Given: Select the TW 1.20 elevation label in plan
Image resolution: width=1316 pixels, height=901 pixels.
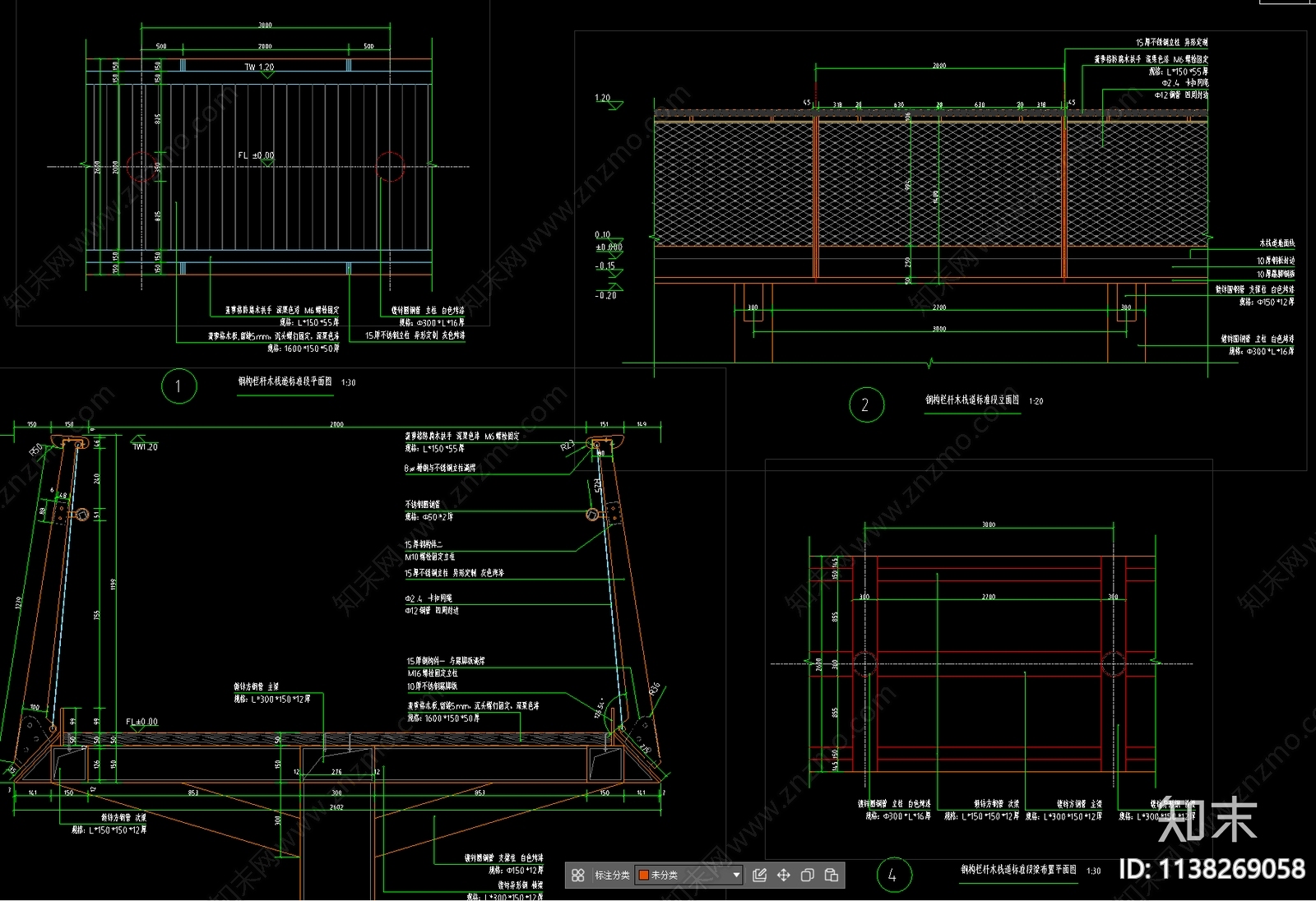Looking at the screenshot, I should click(259, 67).
